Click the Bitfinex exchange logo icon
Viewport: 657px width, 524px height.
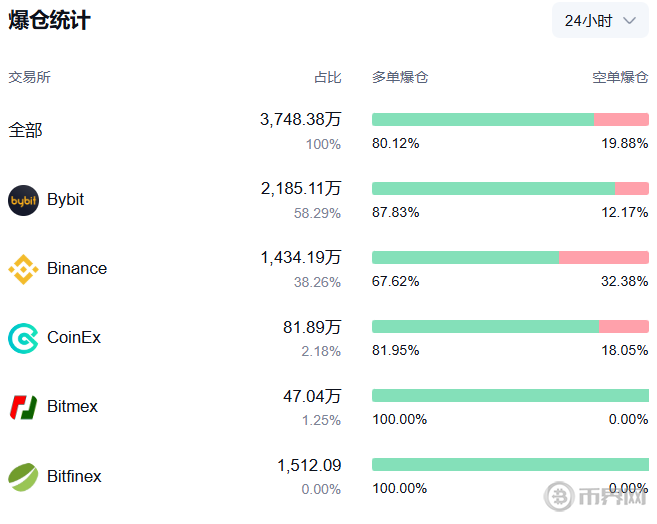tap(23, 476)
